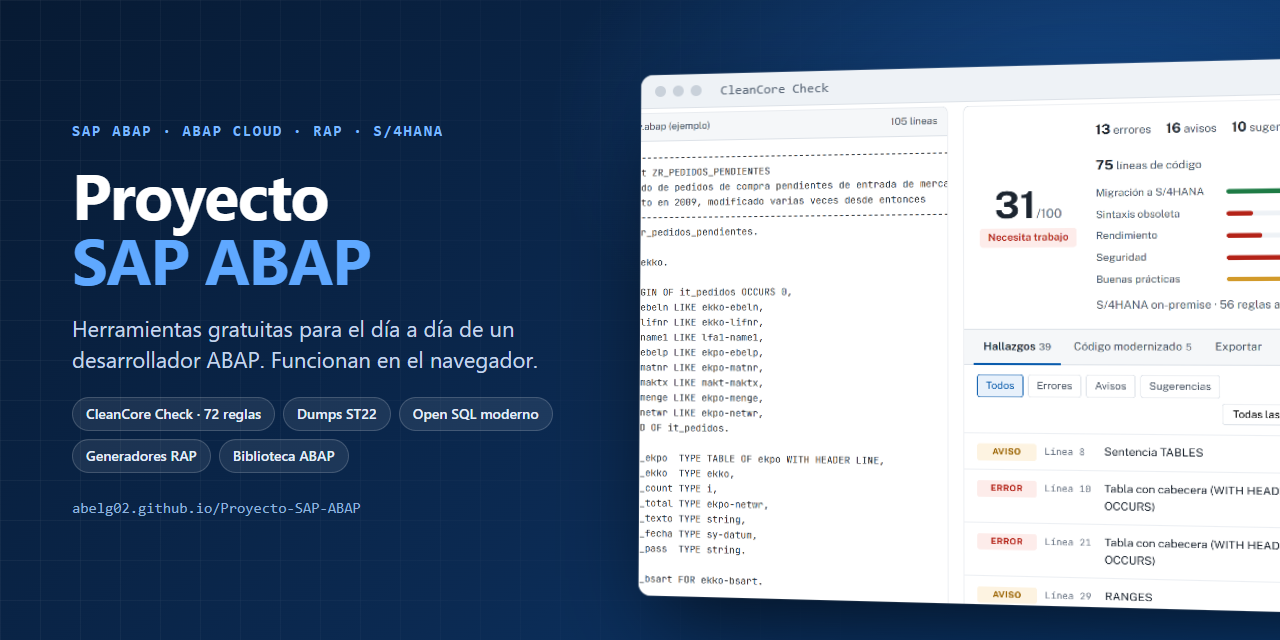Click code line FOR ekko-bsart
The image size is (1280, 640).
(701, 580)
